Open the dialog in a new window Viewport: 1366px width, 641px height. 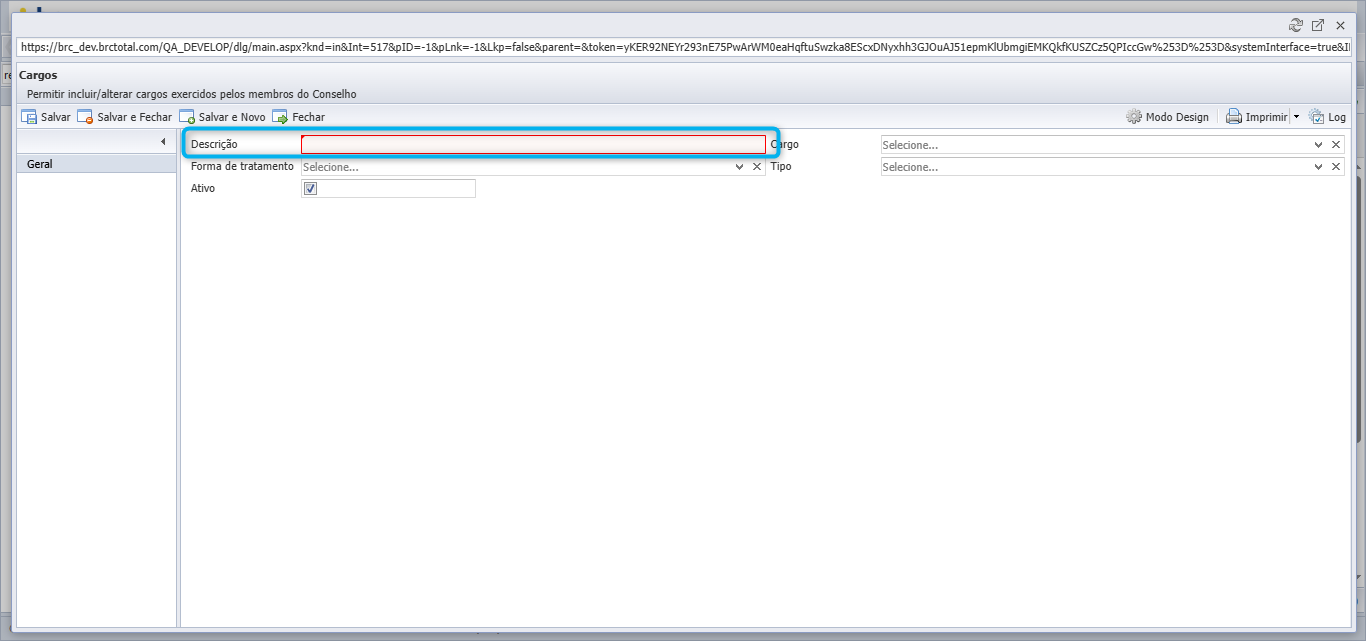(1318, 25)
